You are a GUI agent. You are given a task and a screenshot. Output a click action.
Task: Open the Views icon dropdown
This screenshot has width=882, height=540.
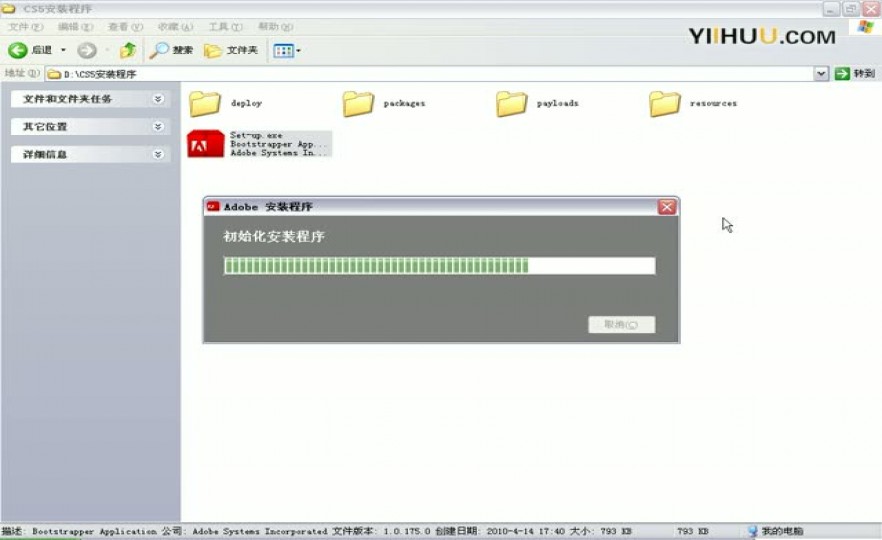[x=287, y=51]
